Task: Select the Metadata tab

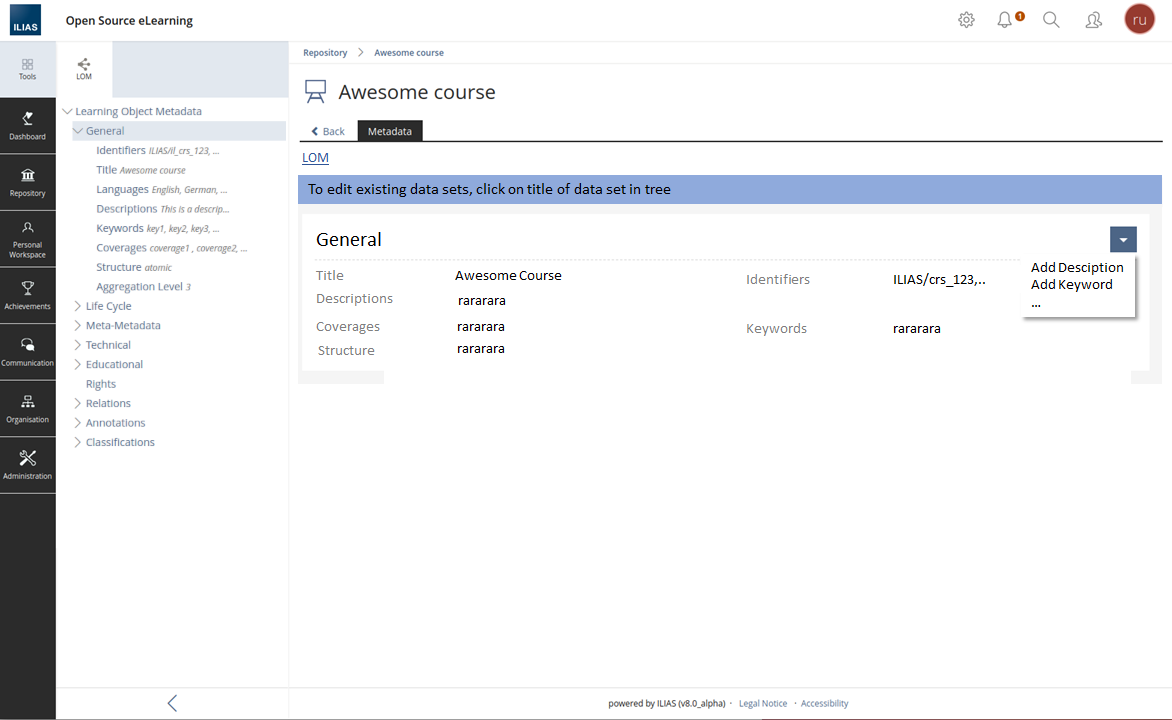Action: click(x=390, y=131)
